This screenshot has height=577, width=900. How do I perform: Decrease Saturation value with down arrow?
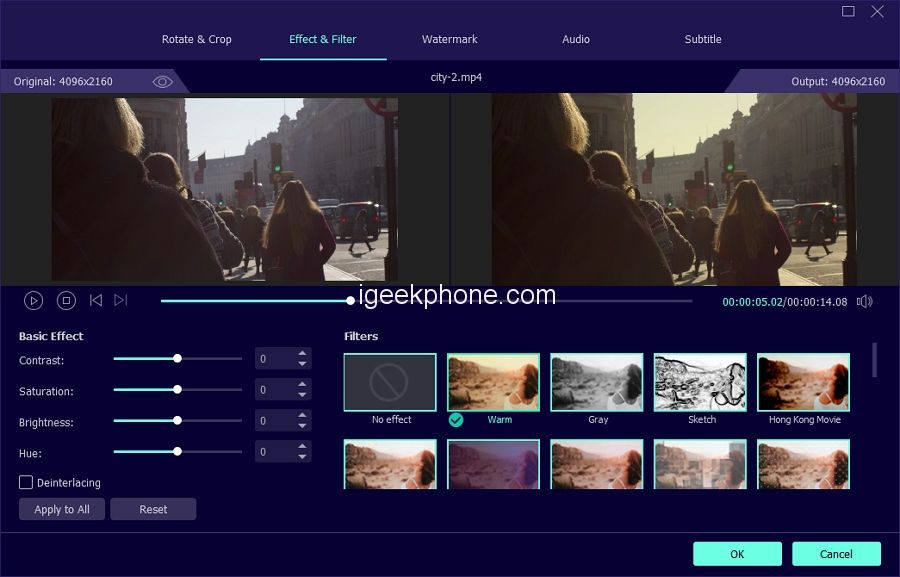pos(302,395)
